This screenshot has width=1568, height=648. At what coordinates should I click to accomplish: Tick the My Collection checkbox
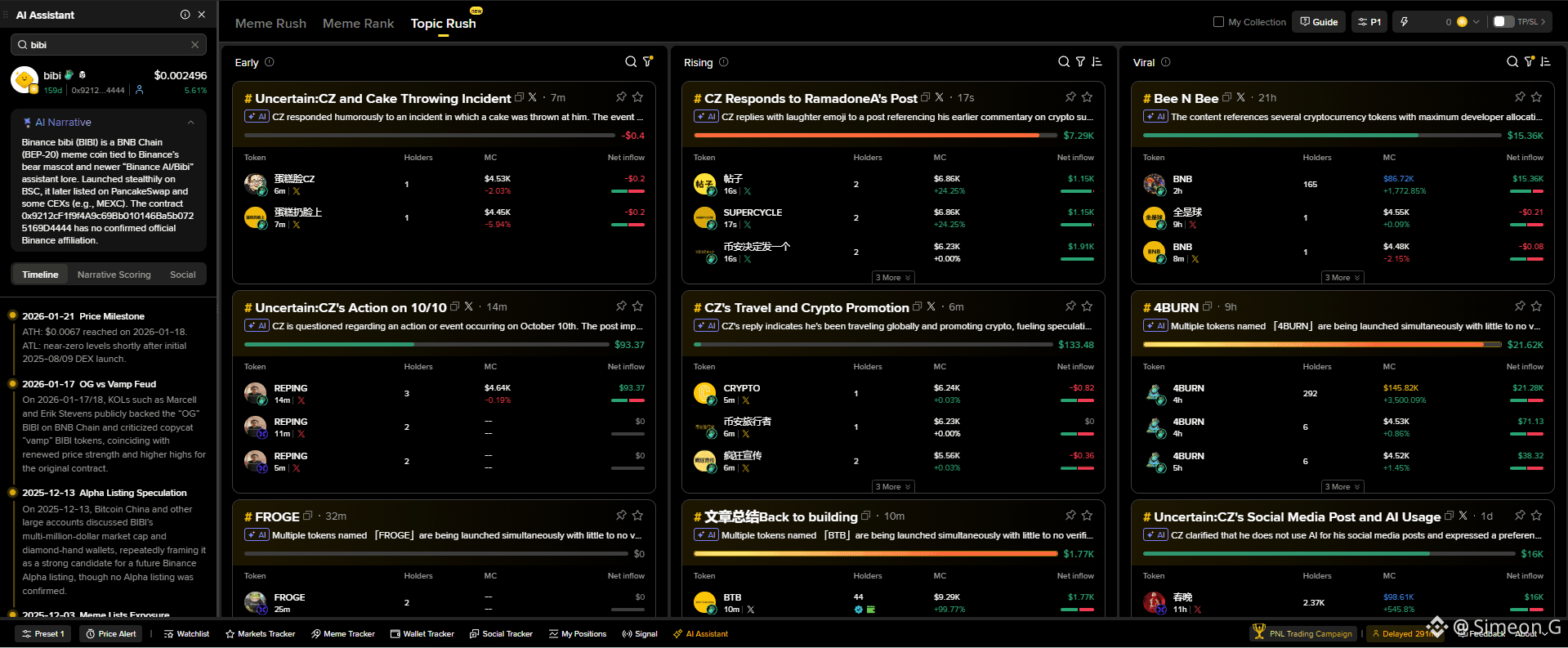1218,22
